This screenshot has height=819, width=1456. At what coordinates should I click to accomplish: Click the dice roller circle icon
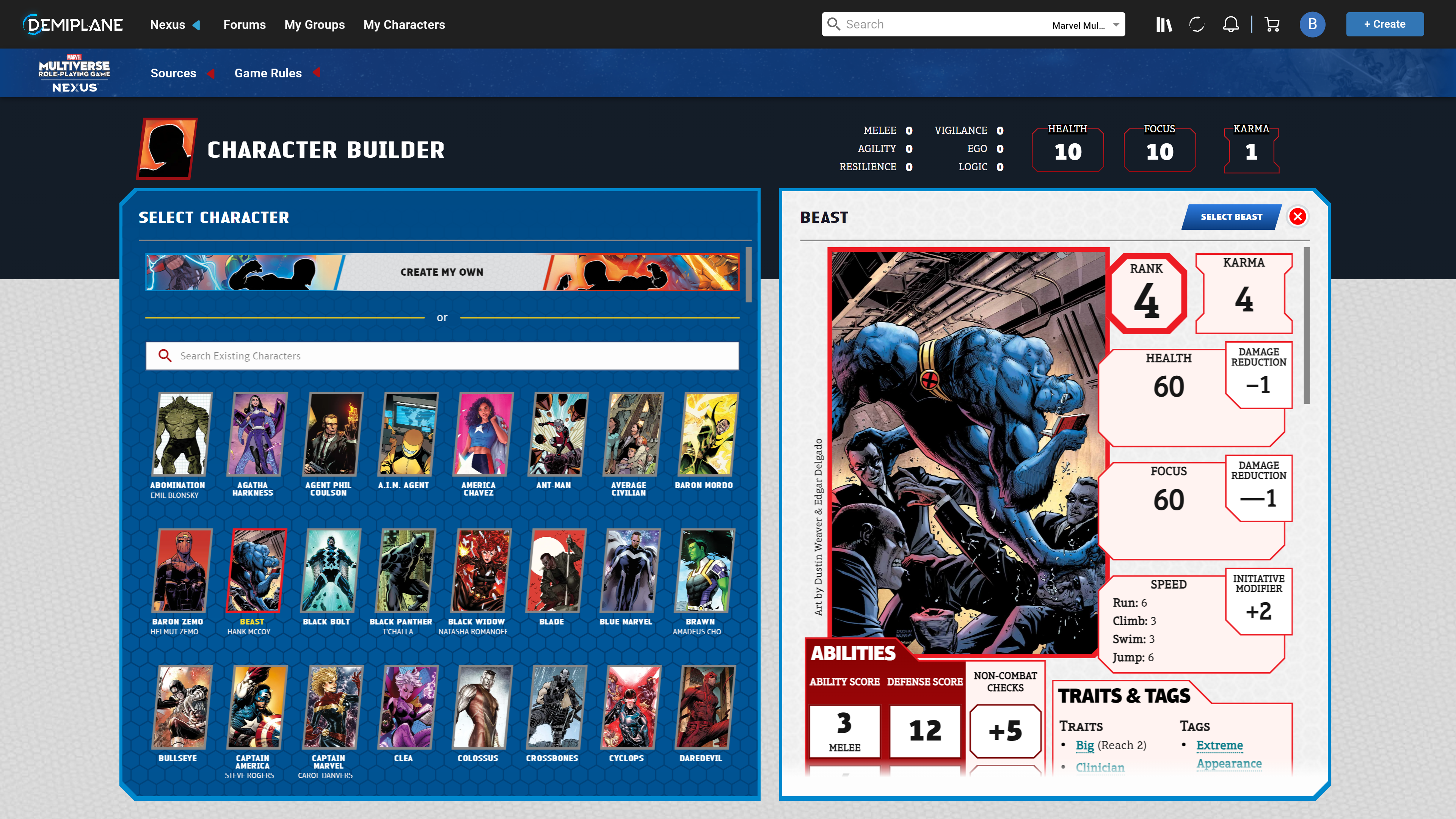click(x=1197, y=24)
